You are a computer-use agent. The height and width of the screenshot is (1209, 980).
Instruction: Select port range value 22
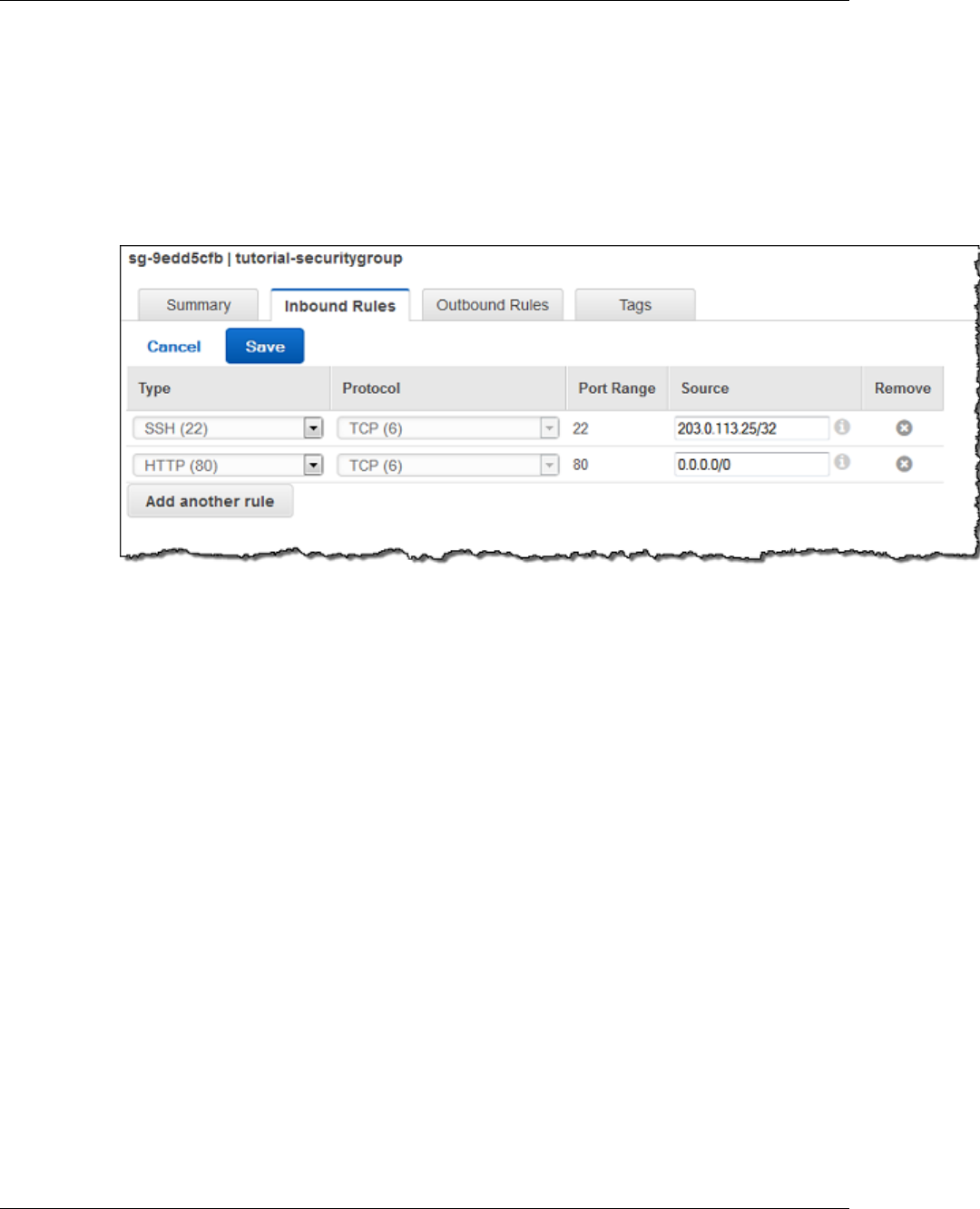(581, 428)
